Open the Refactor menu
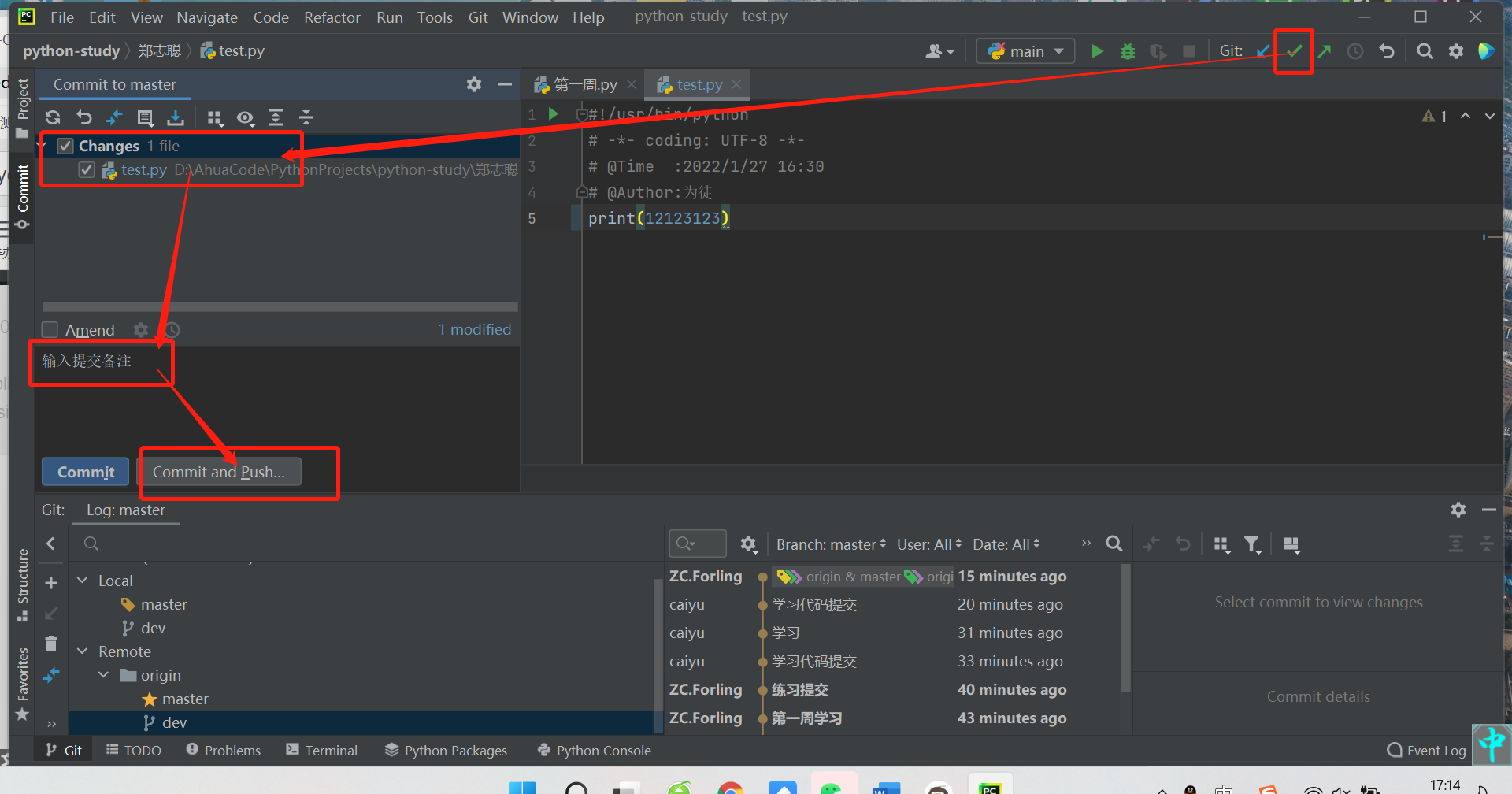This screenshot has width=1512, height=794. (x=332, y=17)
